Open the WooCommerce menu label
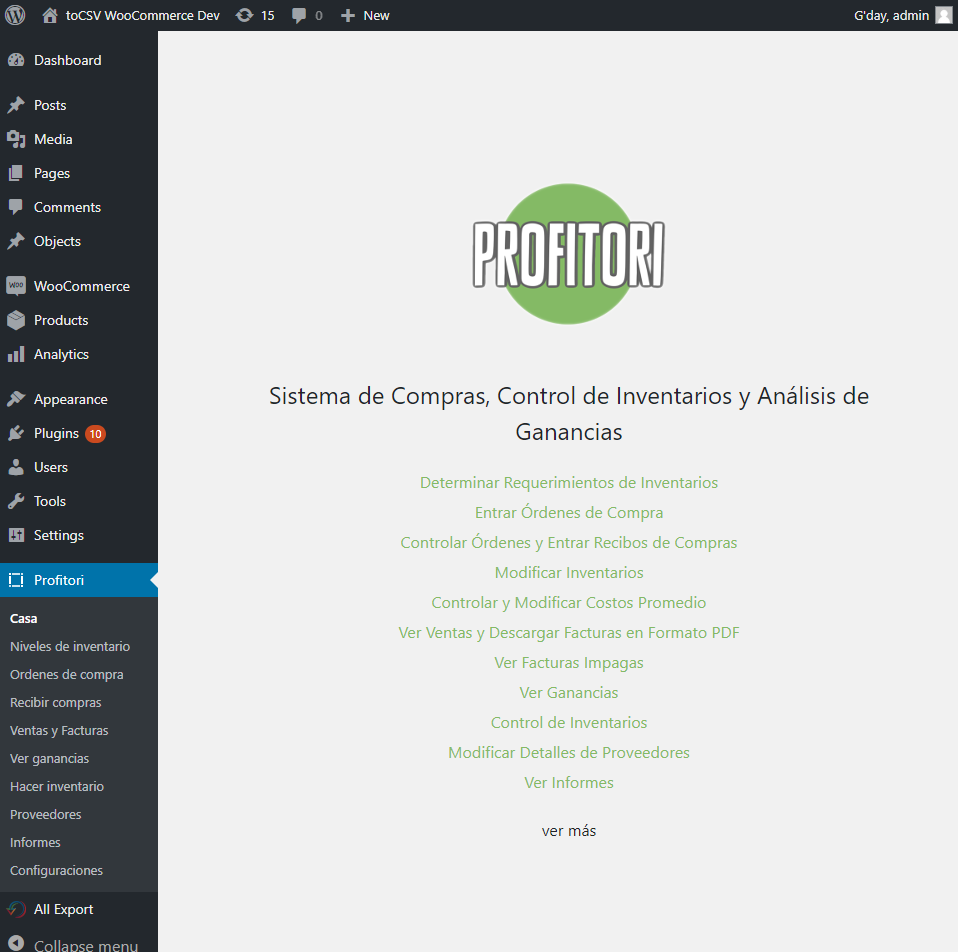This screenshot has height=952, width=958. [82, 286]
